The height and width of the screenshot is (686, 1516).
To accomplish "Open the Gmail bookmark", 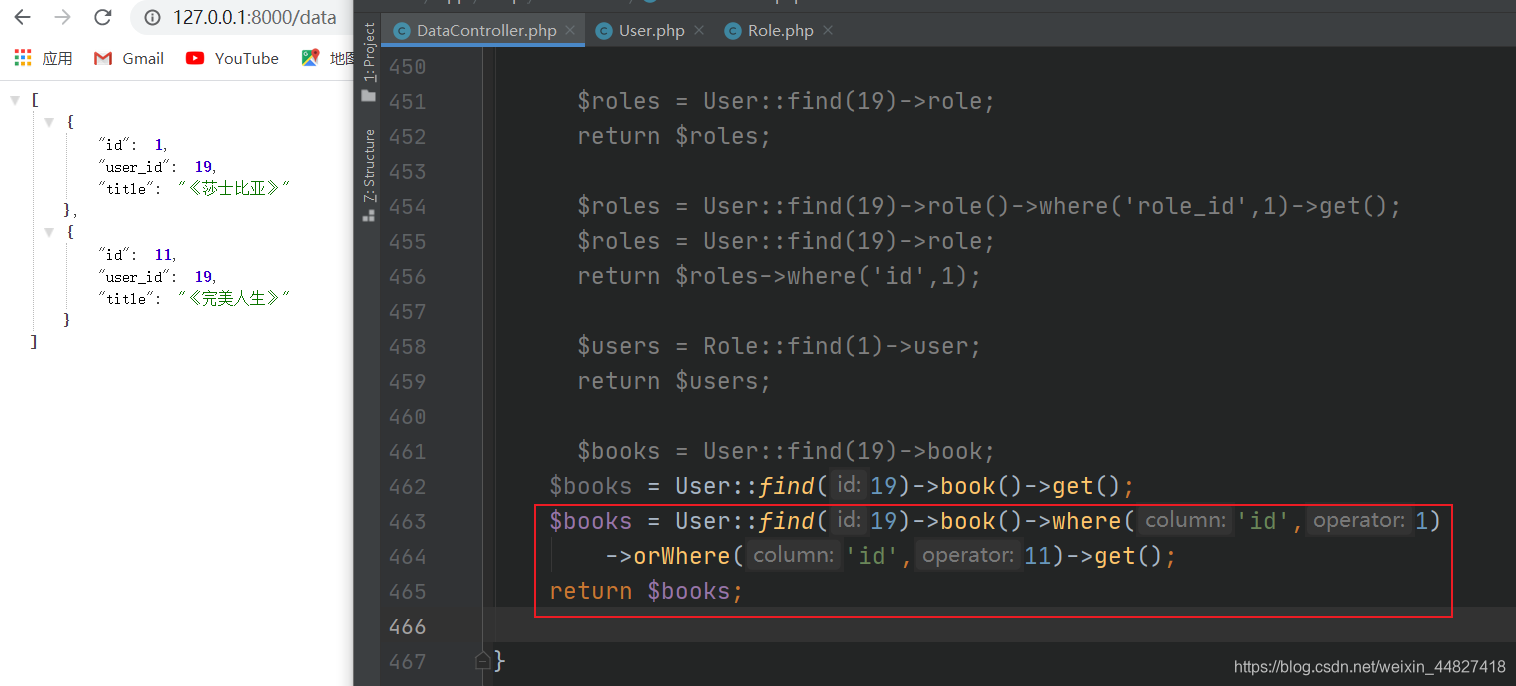I will (x=129, y=58).
